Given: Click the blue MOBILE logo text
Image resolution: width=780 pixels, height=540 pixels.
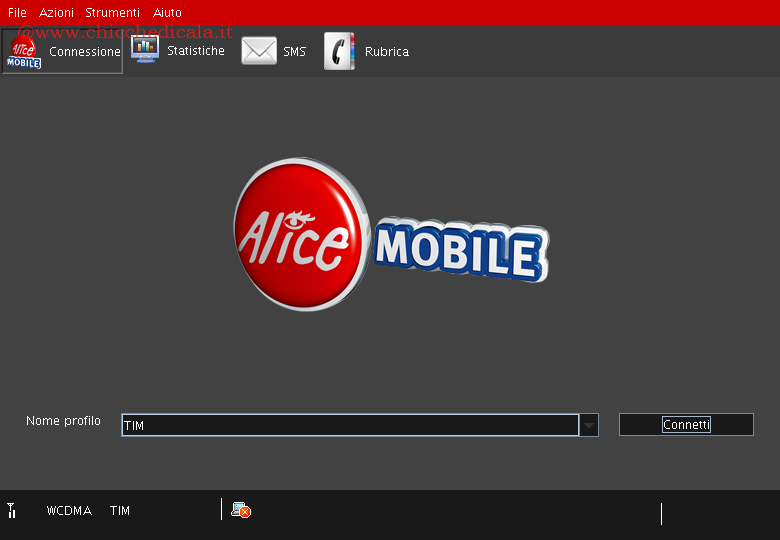Looking at the screenshot, I should (x=459, y=249).
